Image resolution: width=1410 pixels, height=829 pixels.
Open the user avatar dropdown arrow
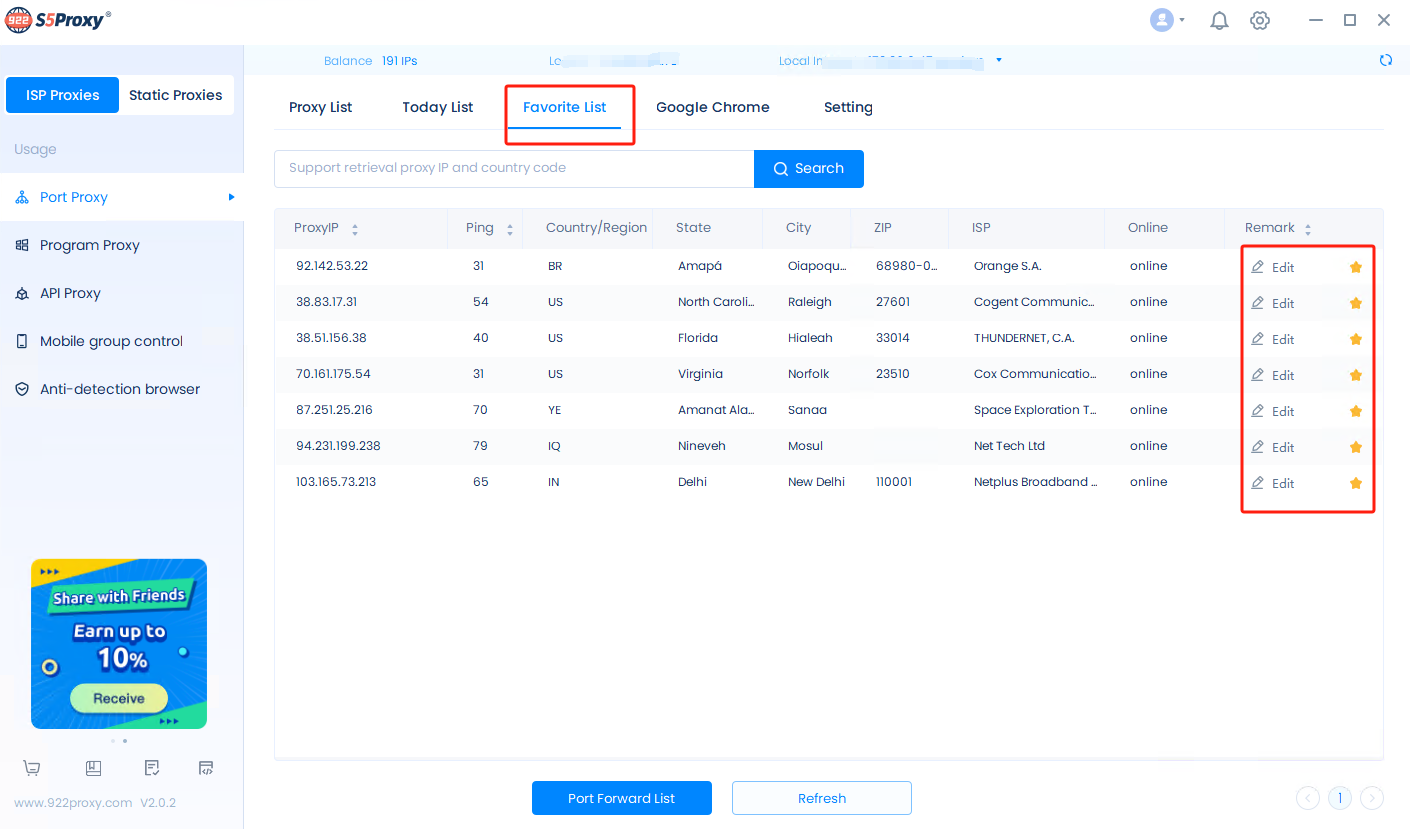(1182, 20)
